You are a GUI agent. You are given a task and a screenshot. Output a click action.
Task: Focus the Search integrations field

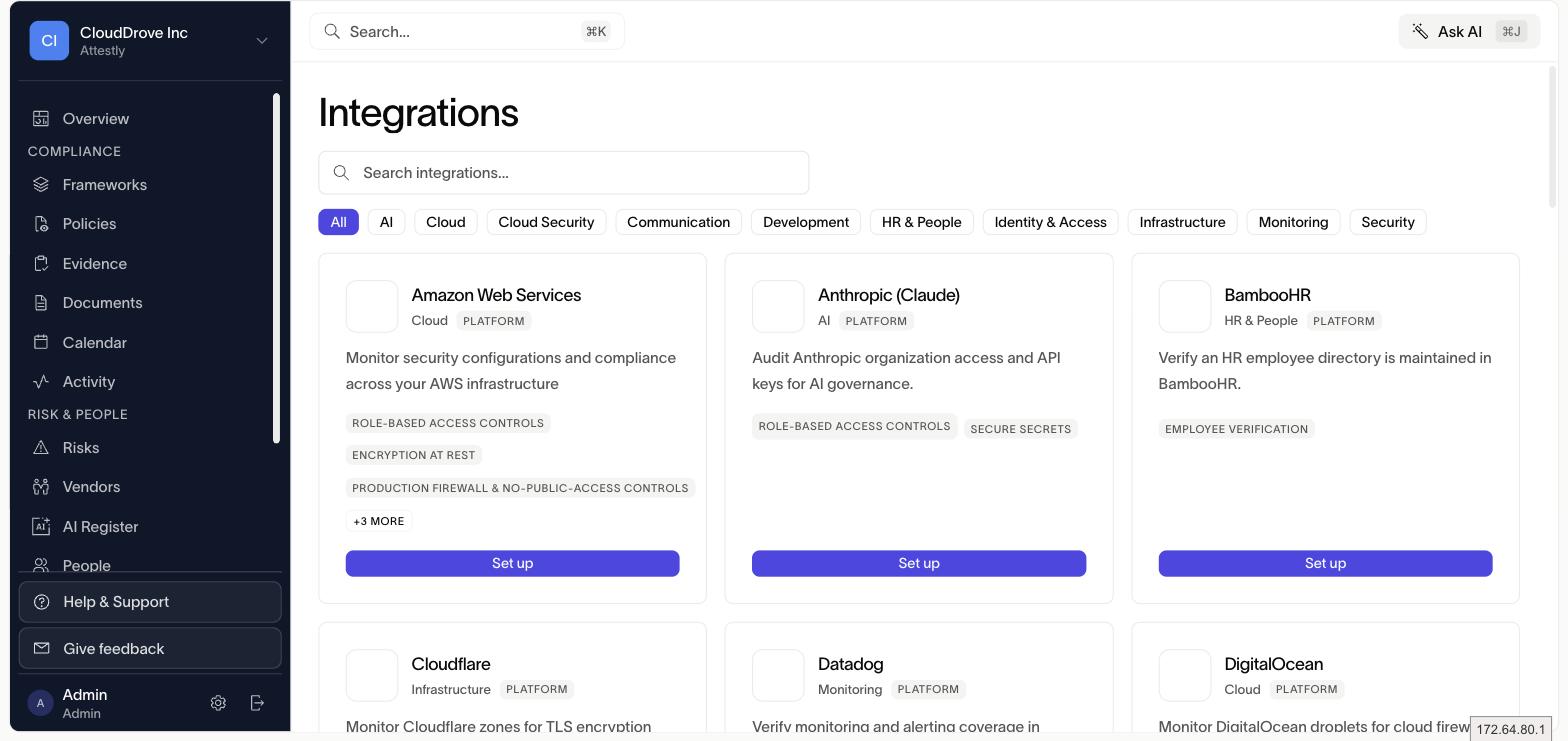click(564, 173)
